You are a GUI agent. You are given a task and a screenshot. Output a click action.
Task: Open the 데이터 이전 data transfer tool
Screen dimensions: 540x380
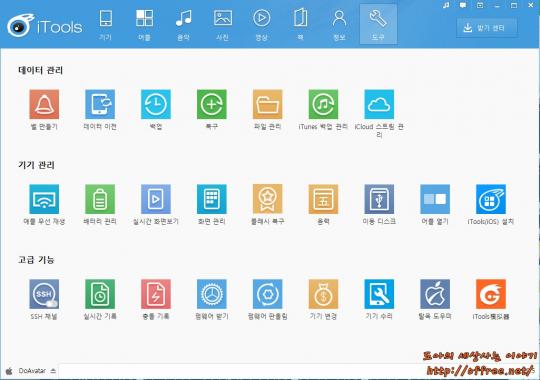[100, 104]
